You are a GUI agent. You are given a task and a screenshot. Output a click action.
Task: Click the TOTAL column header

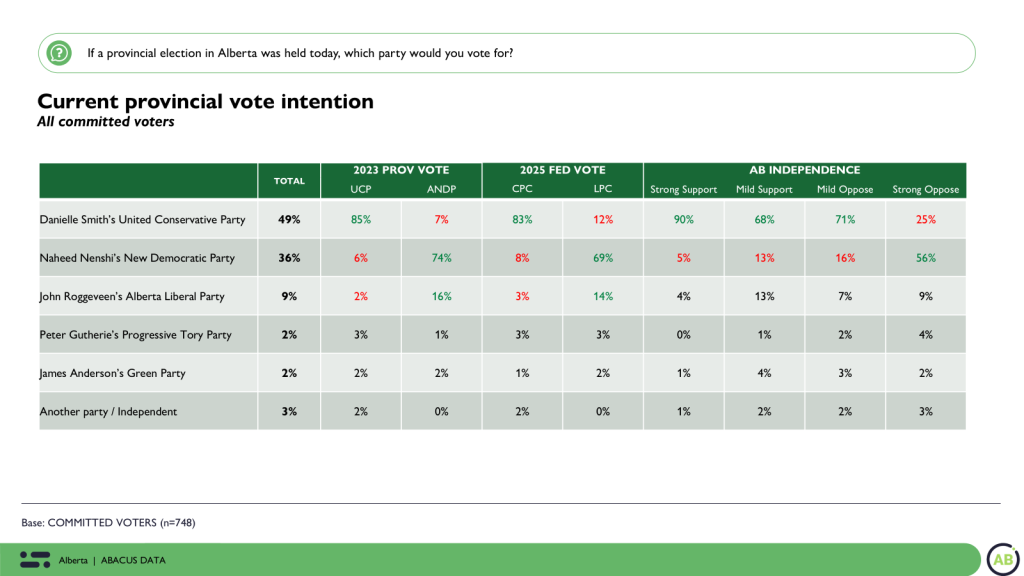point(289,181)
